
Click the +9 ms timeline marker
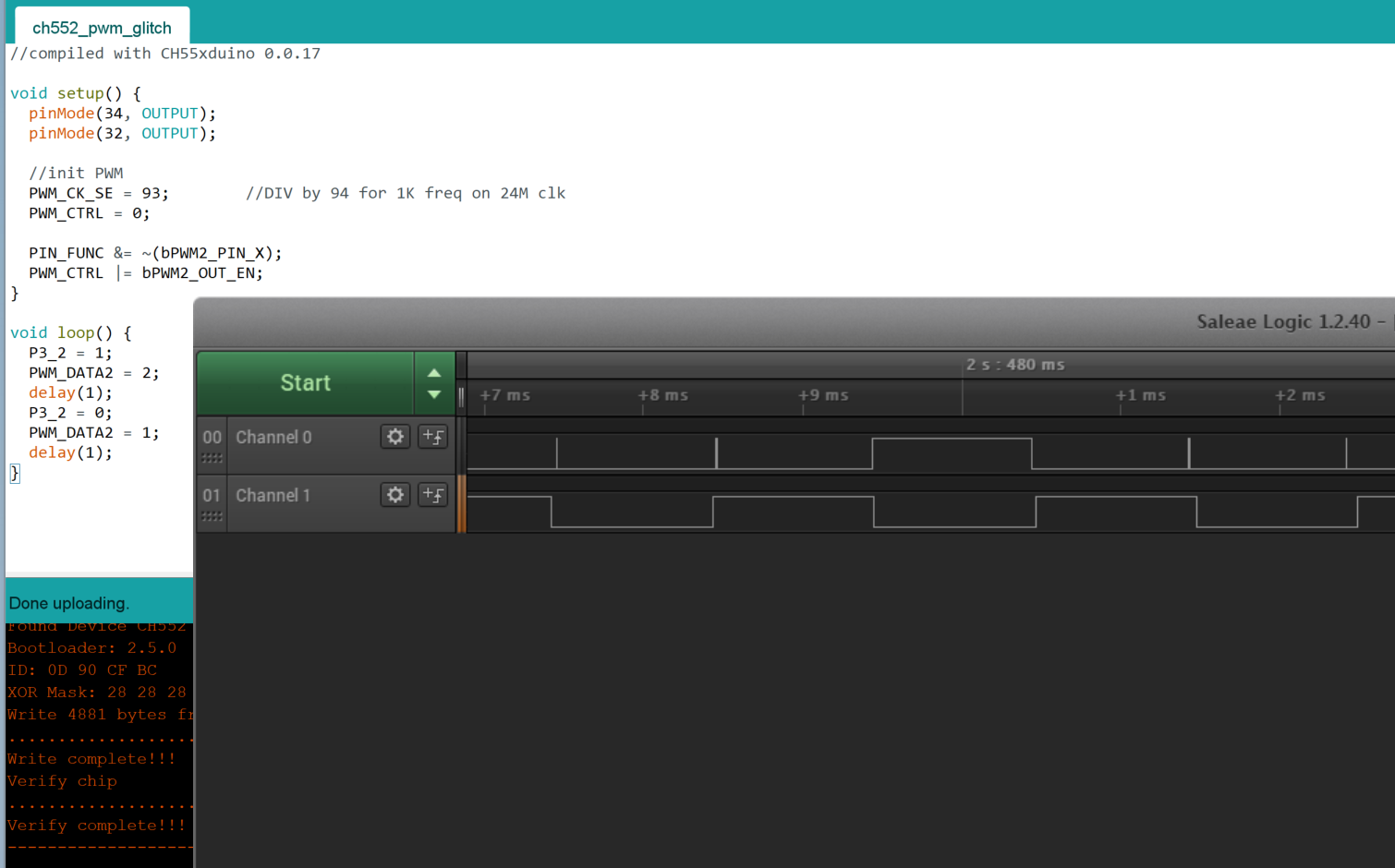pos(823,395)
